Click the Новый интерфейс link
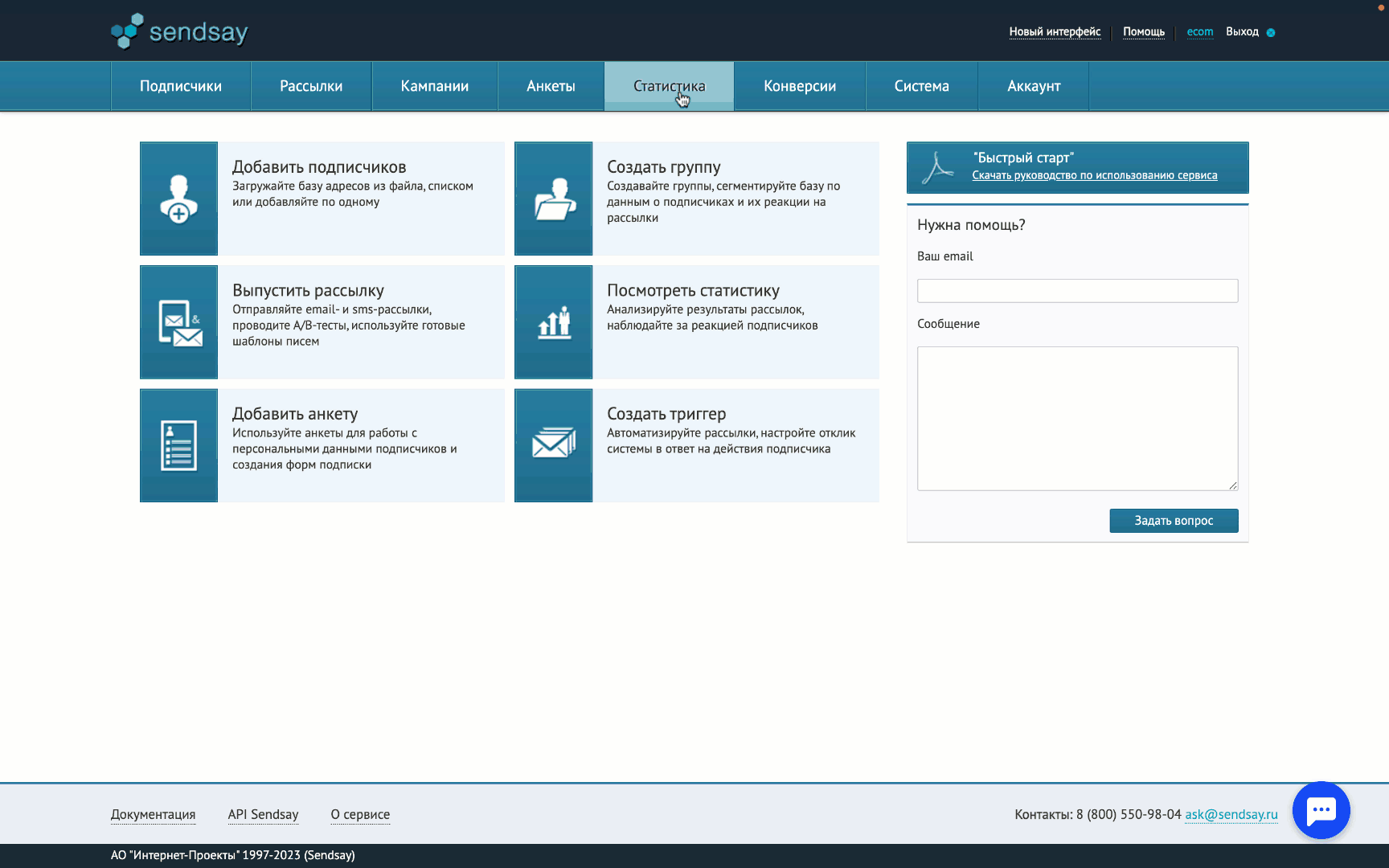The width and height of the screenshot is (1389, 868). coord(1055,32)
